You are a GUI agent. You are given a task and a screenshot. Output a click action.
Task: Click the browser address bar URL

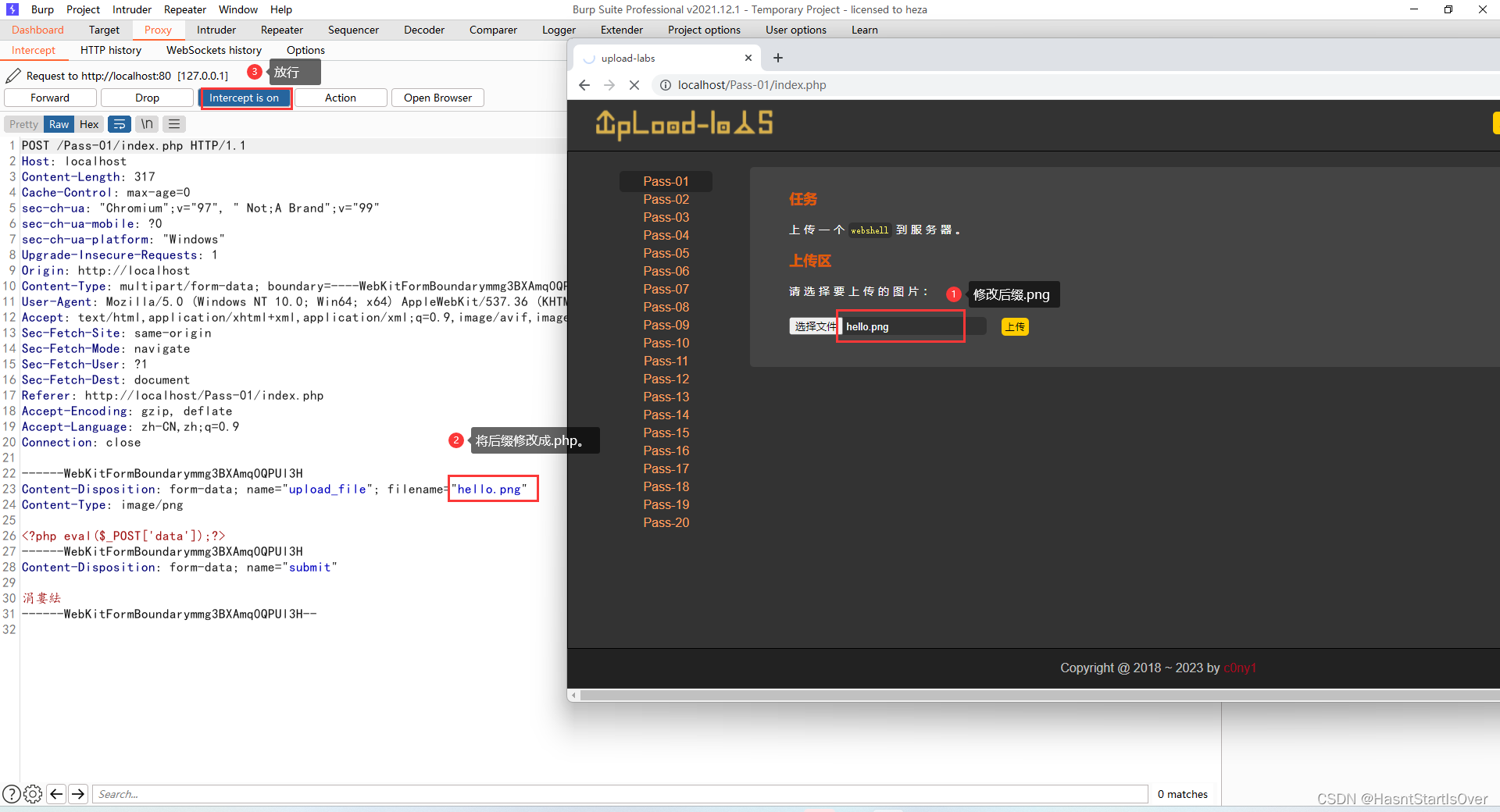[752, 85]
